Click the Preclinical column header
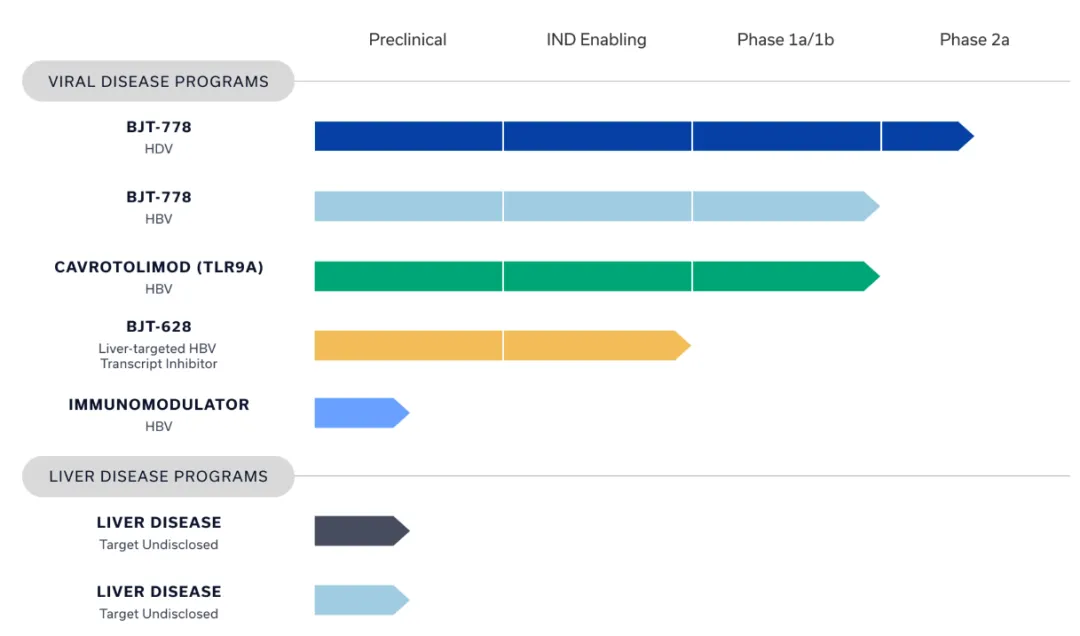Viewport: 1080px width, 636px height. coord(407,40)
